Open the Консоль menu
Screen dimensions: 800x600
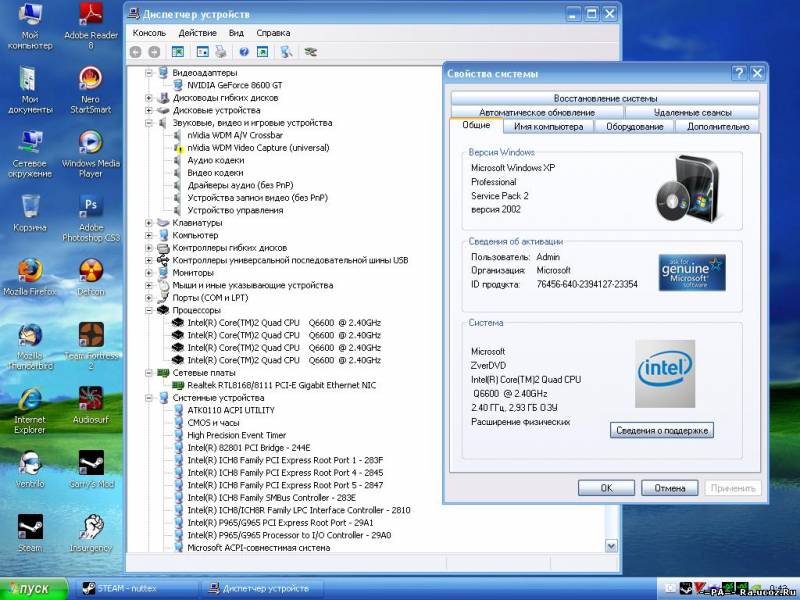149,33
